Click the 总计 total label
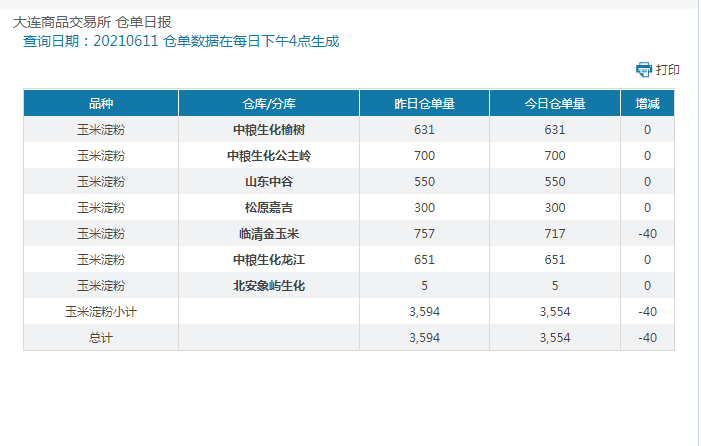Screen dimensions: 701x446 coord(101,337)
